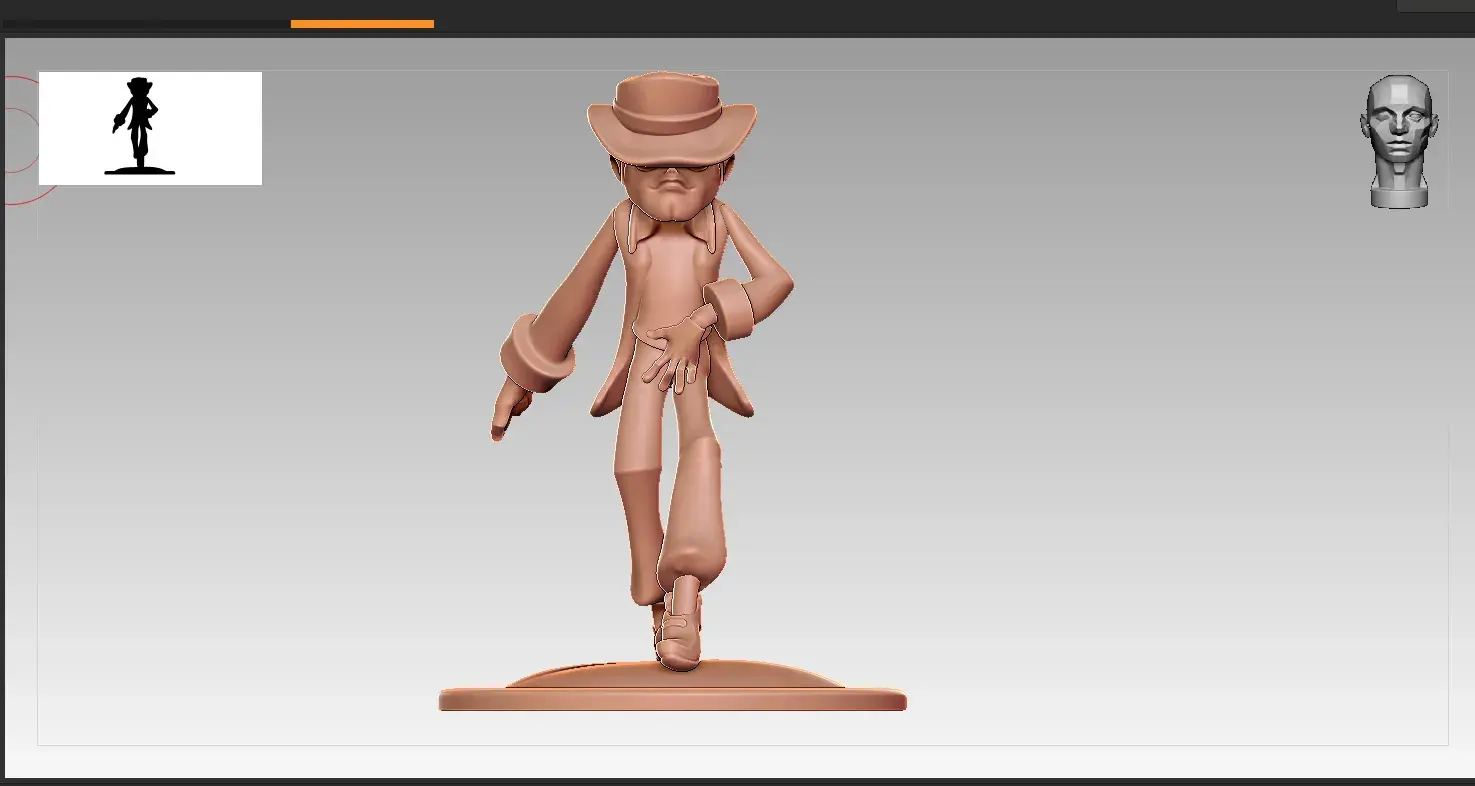Click the cowboy hat on the sculpted character
This screenshot has width=1475, height=786.
click(671, 117)
